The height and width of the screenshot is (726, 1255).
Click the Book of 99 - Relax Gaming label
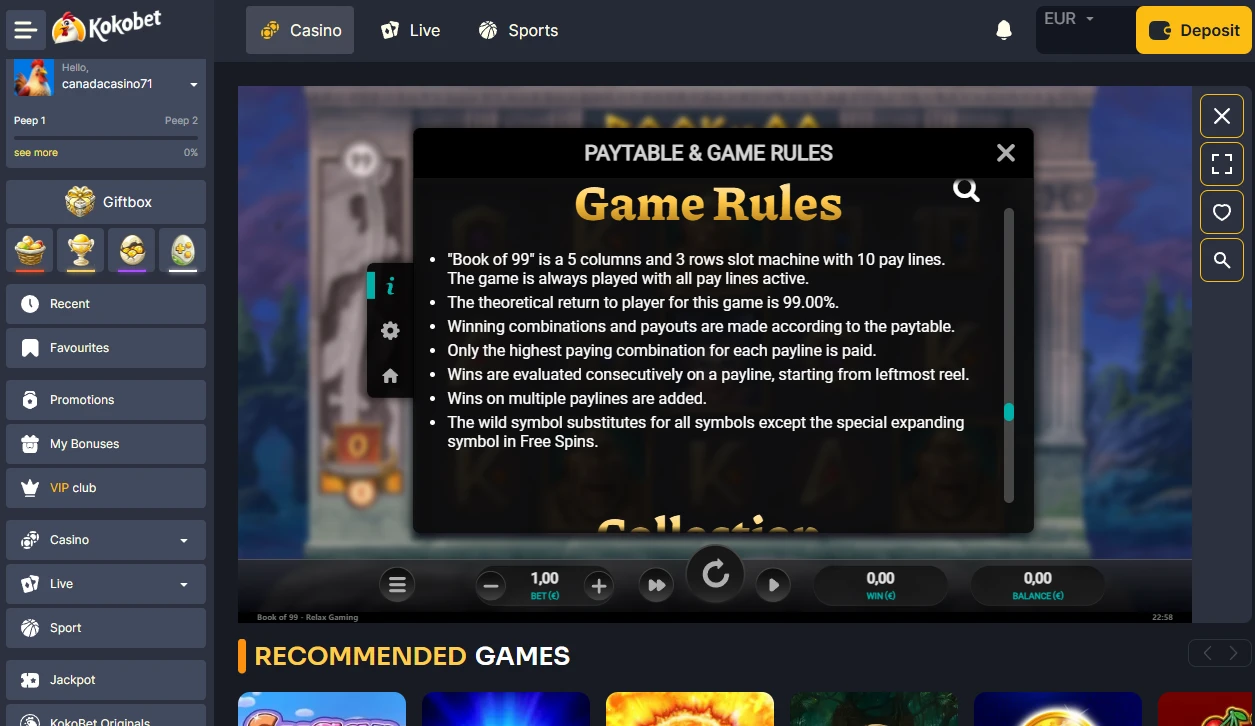click(305, 617)
